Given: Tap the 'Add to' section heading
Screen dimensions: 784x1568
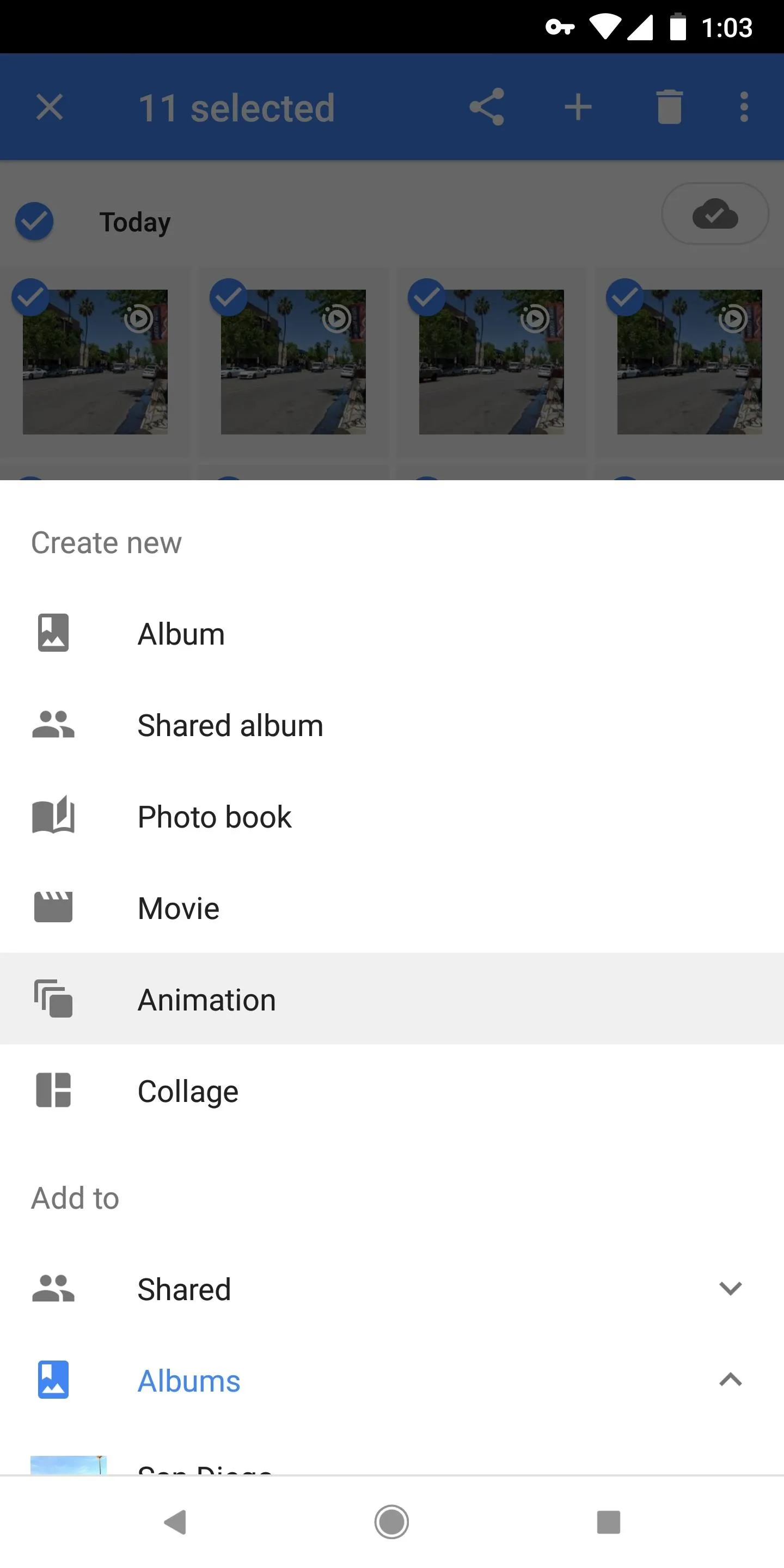Looking at the screenshot, I should pyautogui.click(x=76, y=1197).
